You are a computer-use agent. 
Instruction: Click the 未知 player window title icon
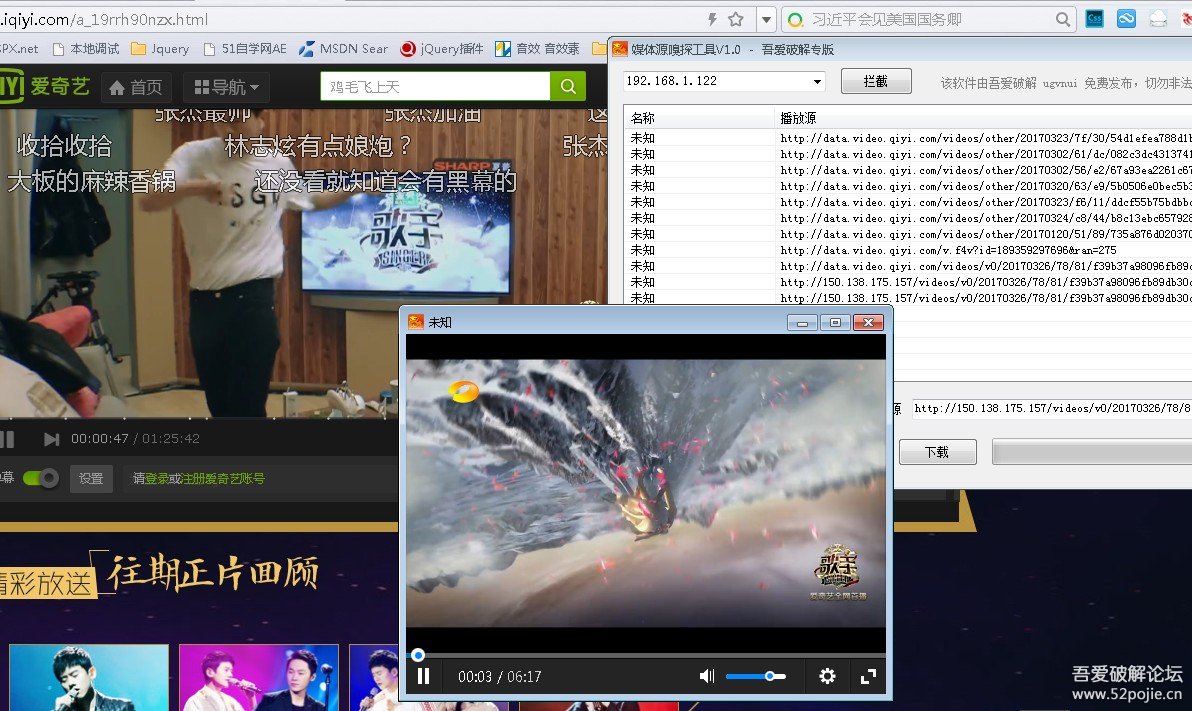click(416, 322)
